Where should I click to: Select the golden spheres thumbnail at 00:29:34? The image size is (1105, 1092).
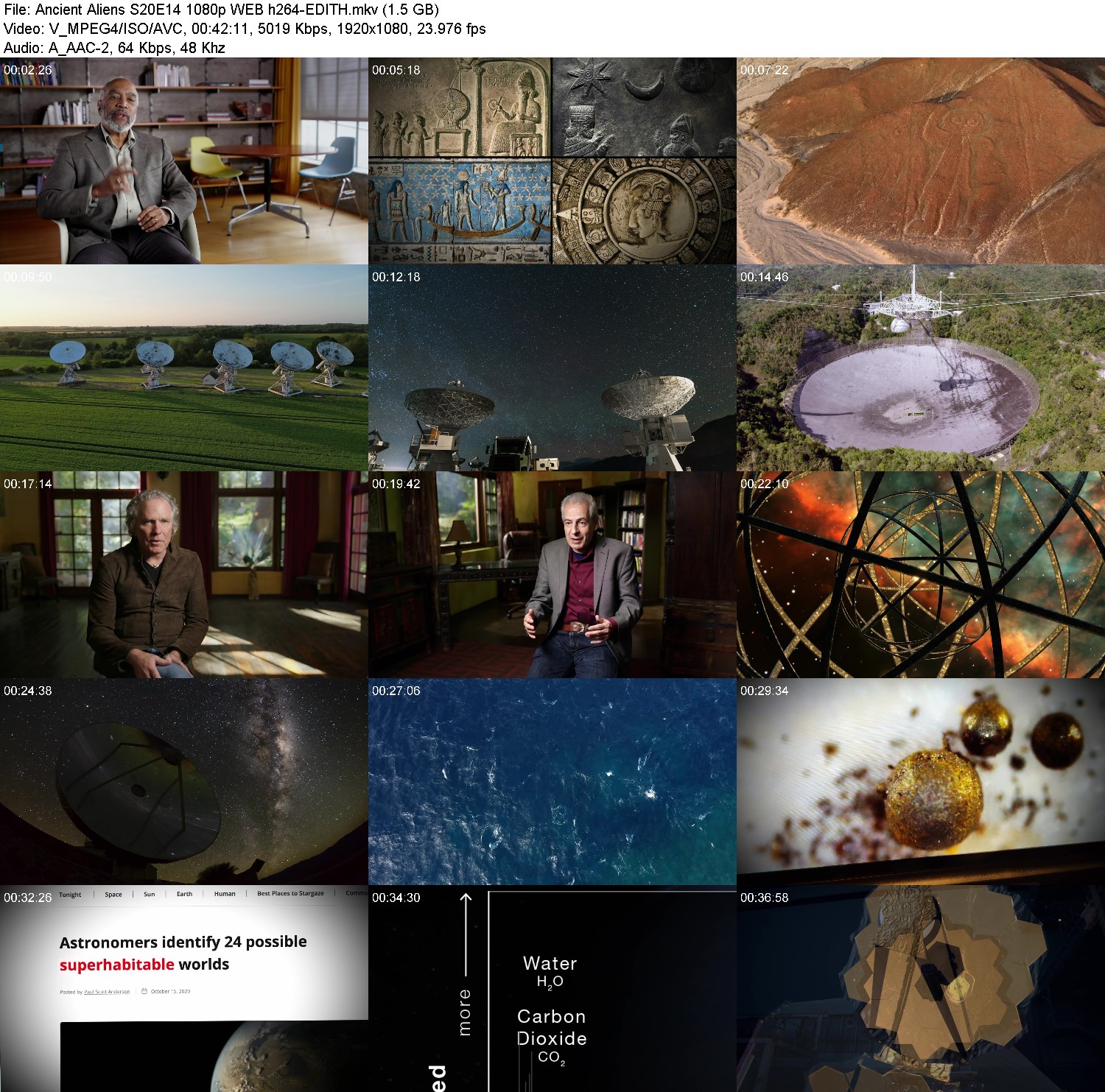(921, 782)
